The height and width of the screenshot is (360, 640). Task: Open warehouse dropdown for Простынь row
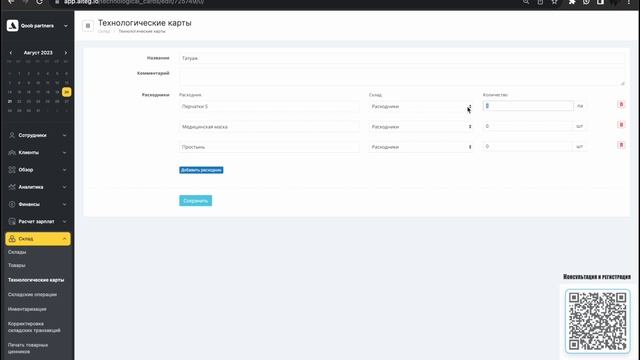421,147
